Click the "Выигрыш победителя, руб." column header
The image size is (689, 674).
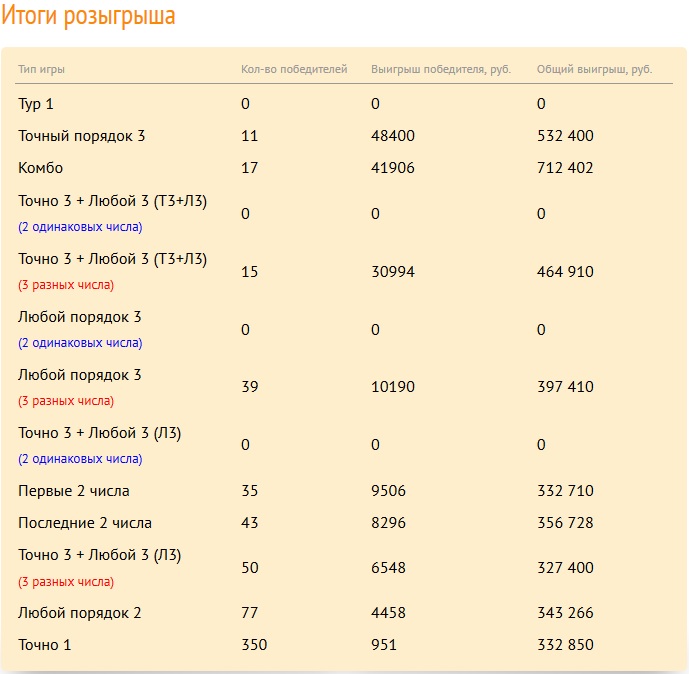point(440,69)
